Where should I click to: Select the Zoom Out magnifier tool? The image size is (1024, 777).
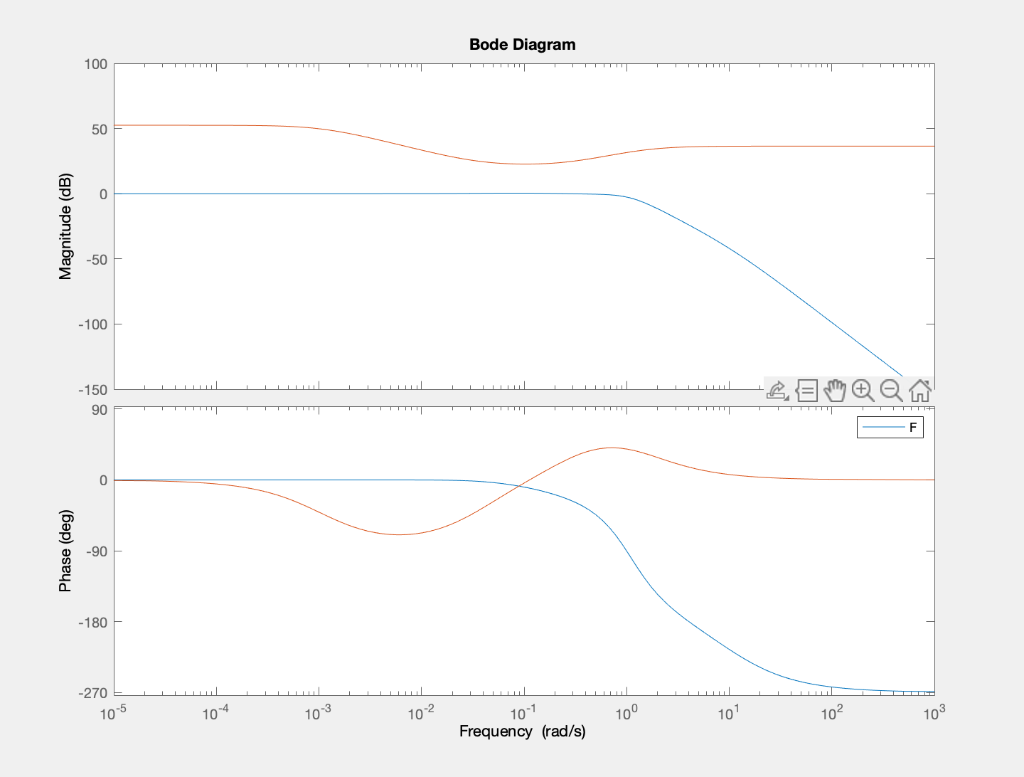tap(891, 390)
